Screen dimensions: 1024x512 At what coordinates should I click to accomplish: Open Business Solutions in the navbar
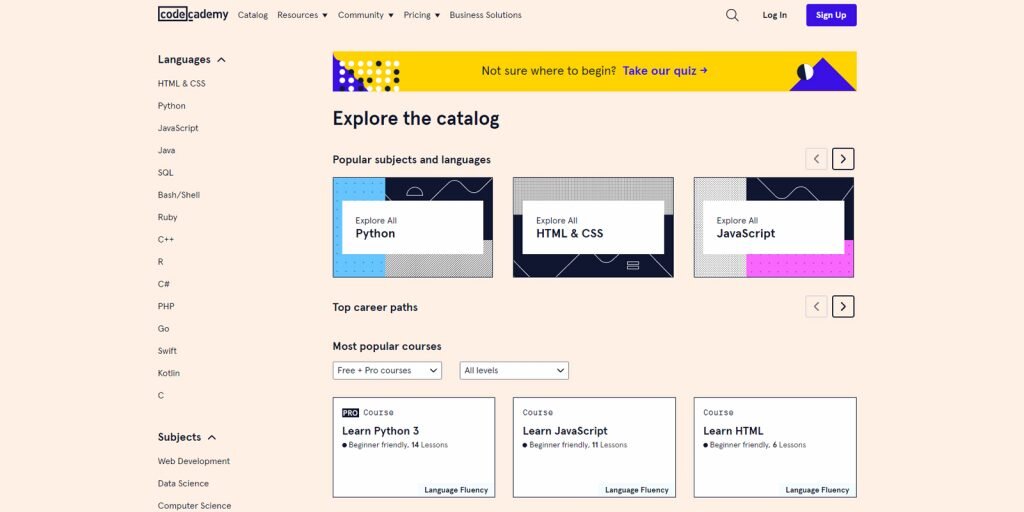point(485,15)
